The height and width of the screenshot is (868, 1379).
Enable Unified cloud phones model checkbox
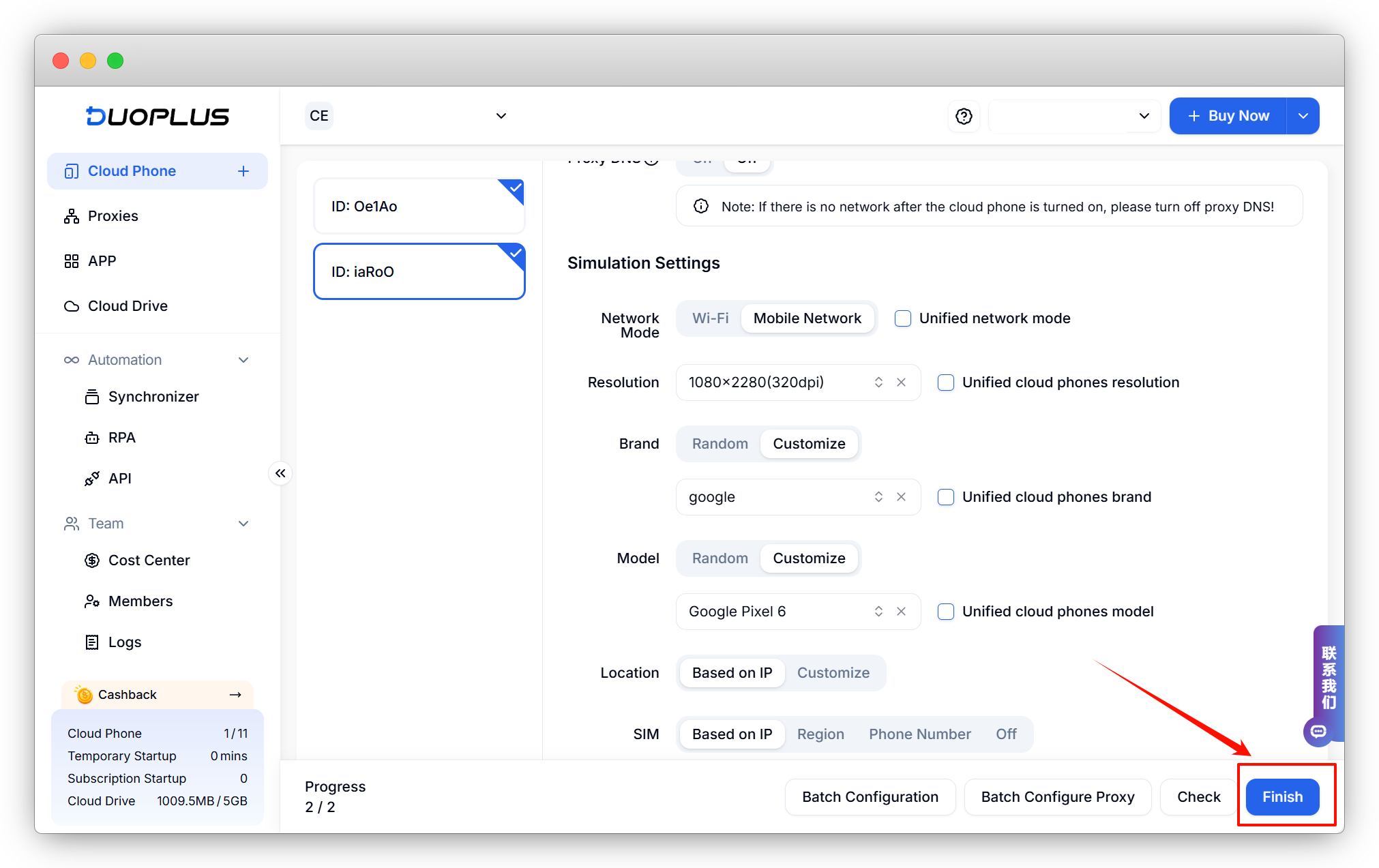click(x=945, y=612)
